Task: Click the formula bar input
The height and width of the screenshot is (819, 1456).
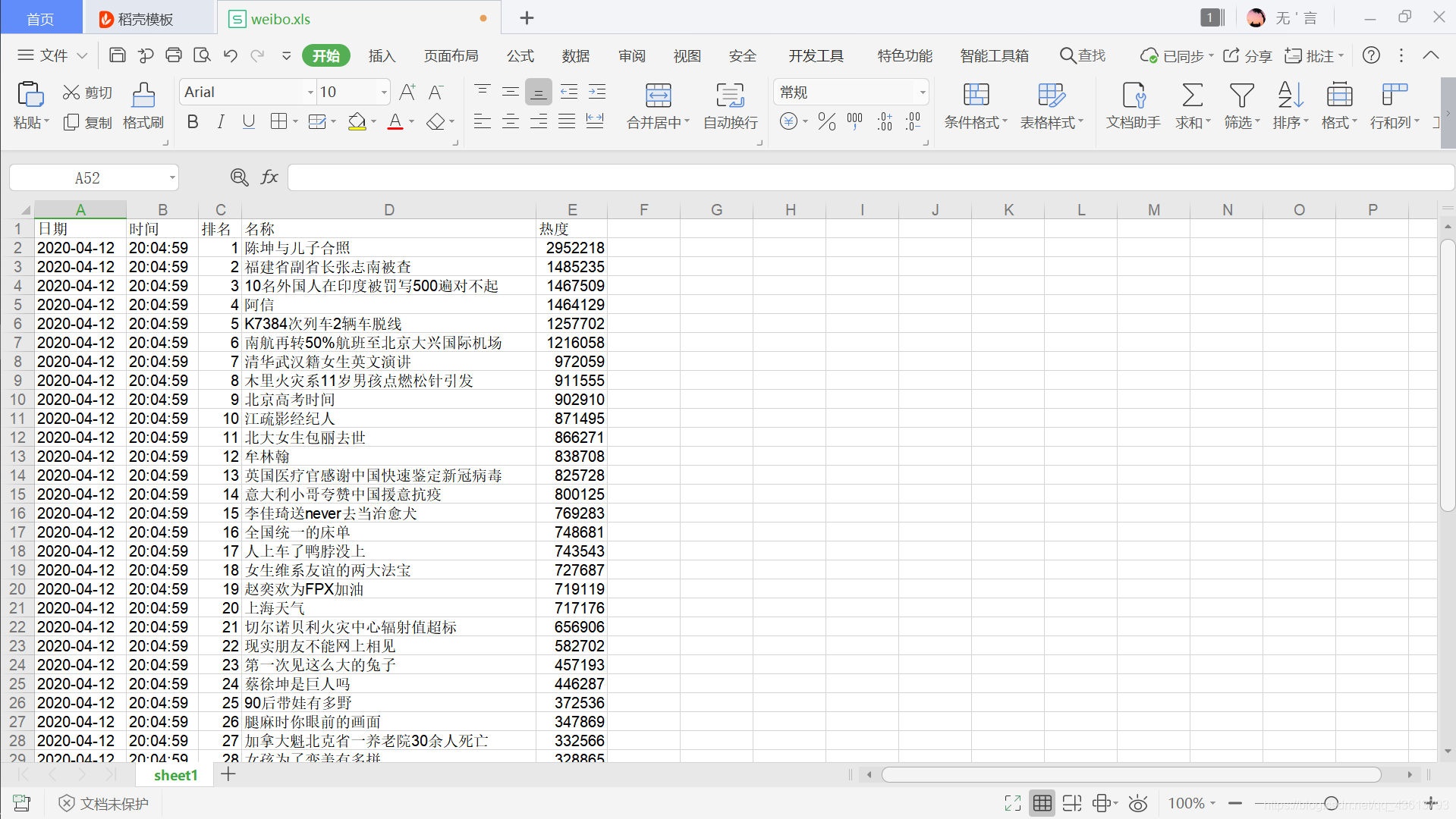Action: (870, 177)
